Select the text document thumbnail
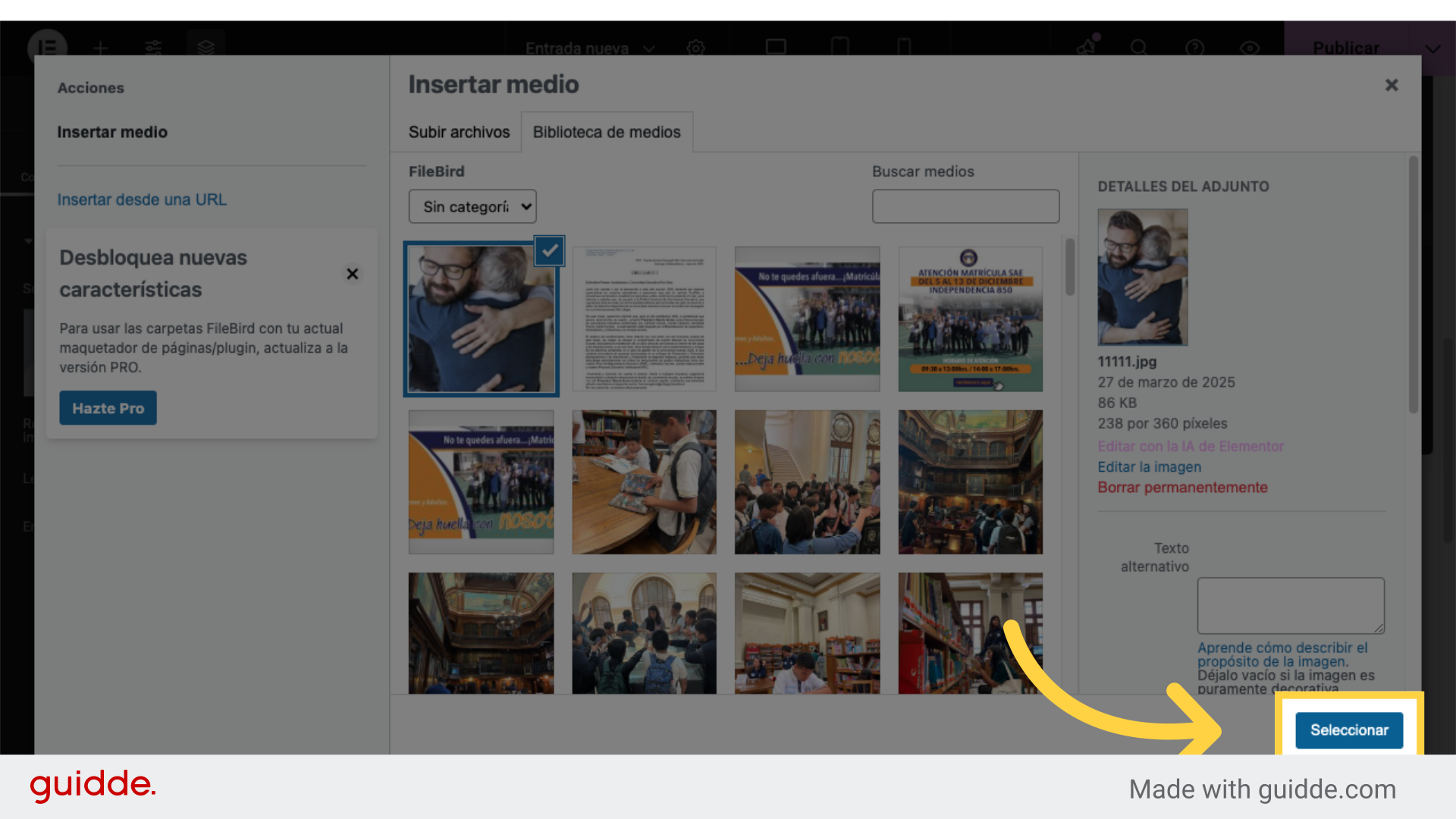Viewport: 1456px width, 819px height. coord(644,318)
